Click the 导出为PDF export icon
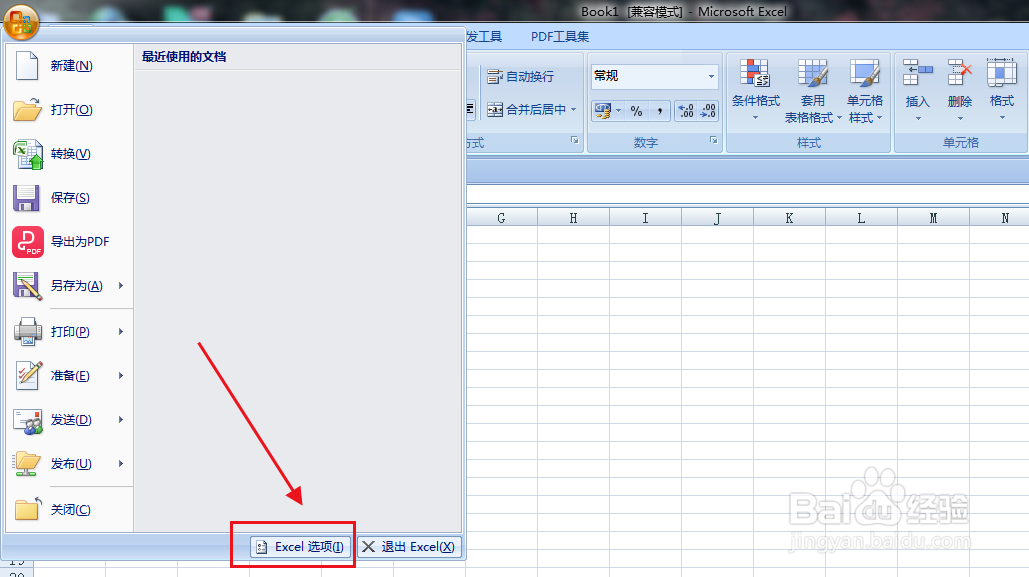Screen dimensions: 1029x577 tap(28, 242)
